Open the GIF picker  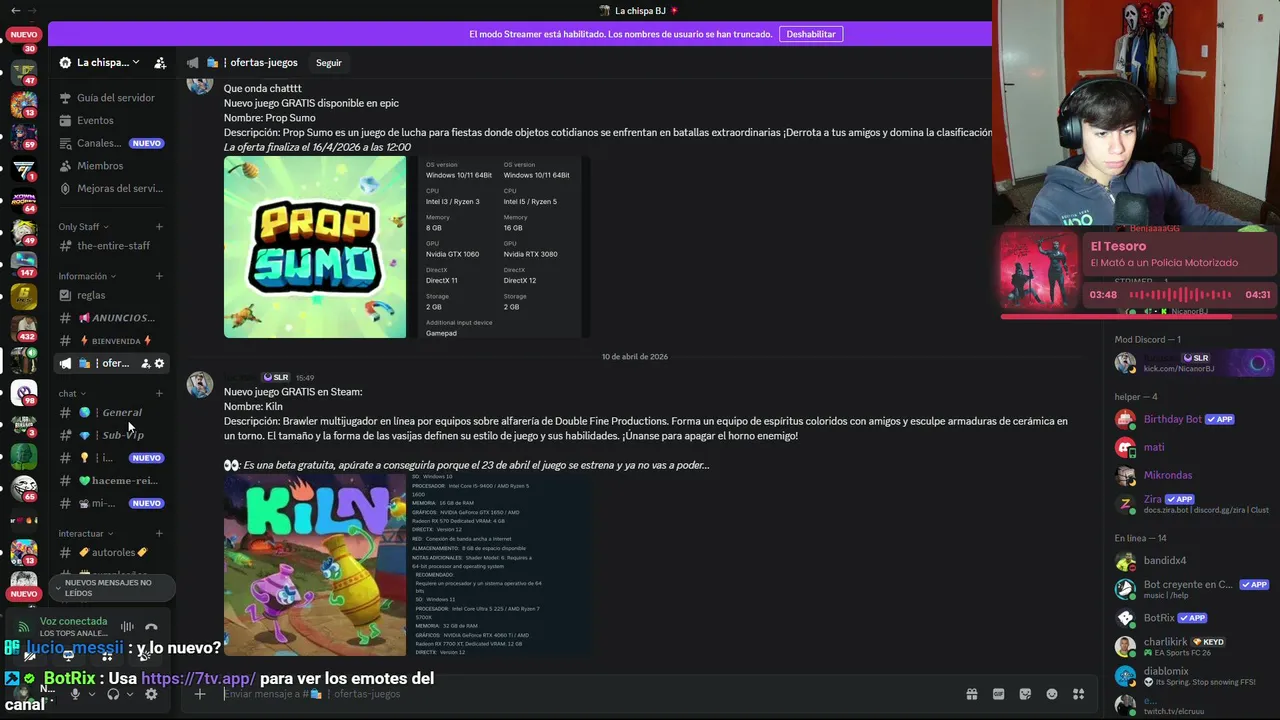(x=998, y=694)
